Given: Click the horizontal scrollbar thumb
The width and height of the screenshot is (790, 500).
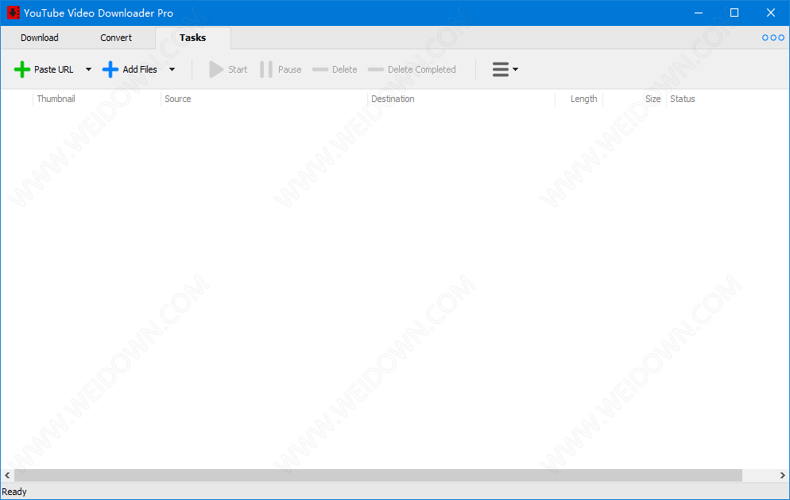Looking at the screenshot, I should coord(378,475).
